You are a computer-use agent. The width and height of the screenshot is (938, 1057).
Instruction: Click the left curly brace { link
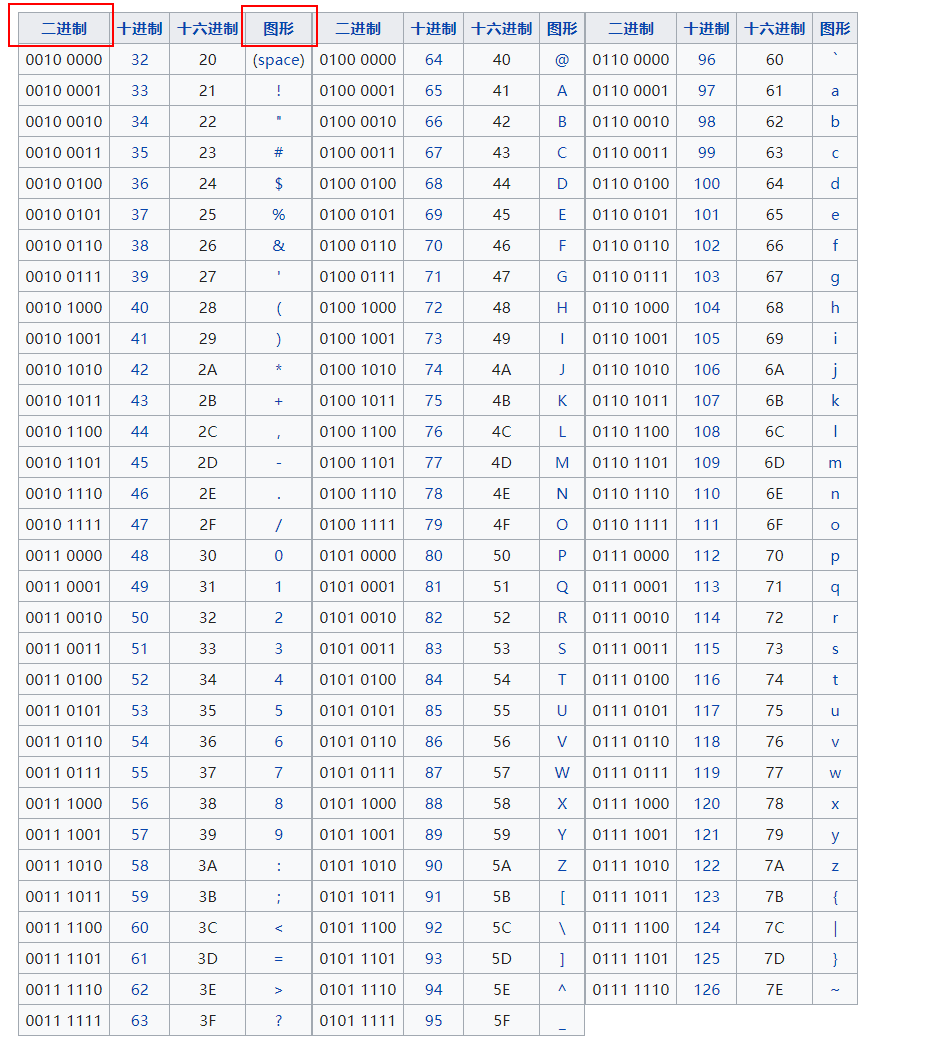click(x=834, y=897)
